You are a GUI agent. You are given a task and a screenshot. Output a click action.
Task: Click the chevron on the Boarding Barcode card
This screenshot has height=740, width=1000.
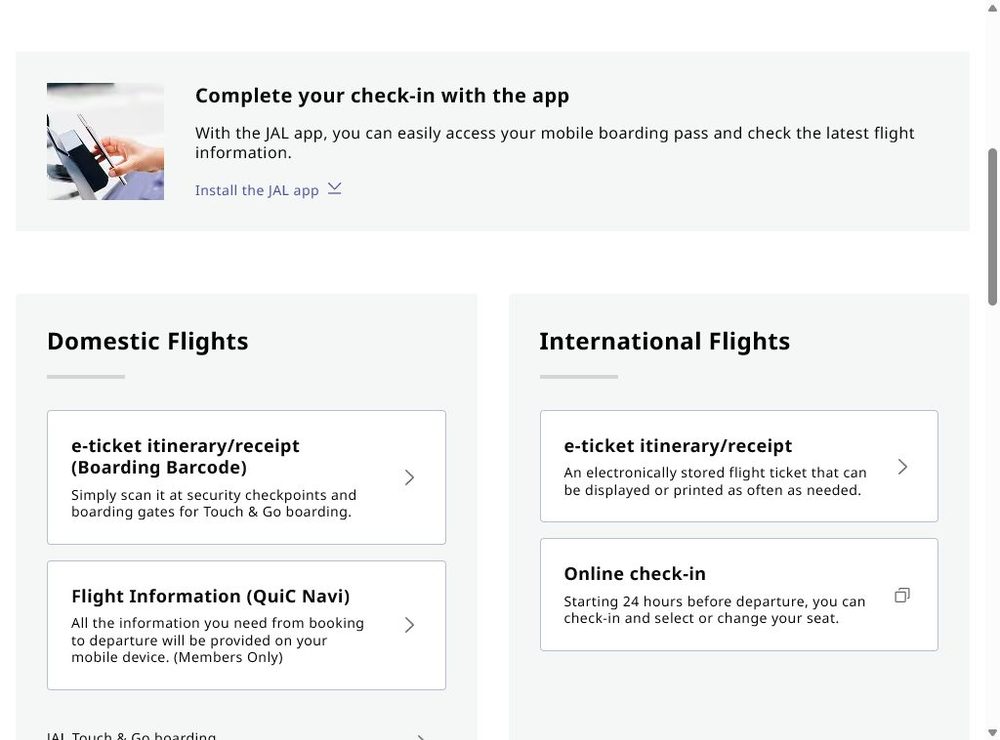[x=409, y=477]
